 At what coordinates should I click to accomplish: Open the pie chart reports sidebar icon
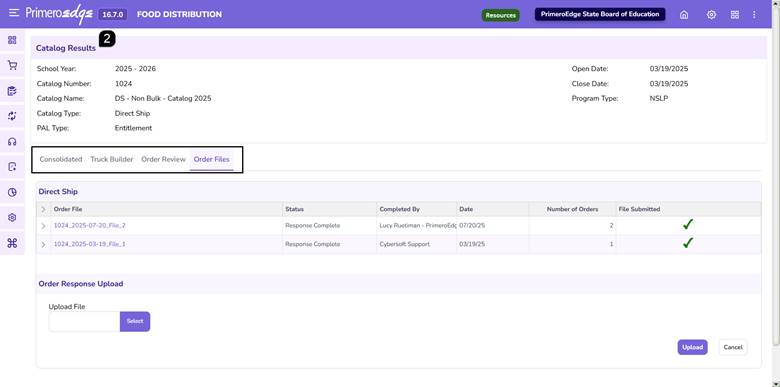pos(12,193)
